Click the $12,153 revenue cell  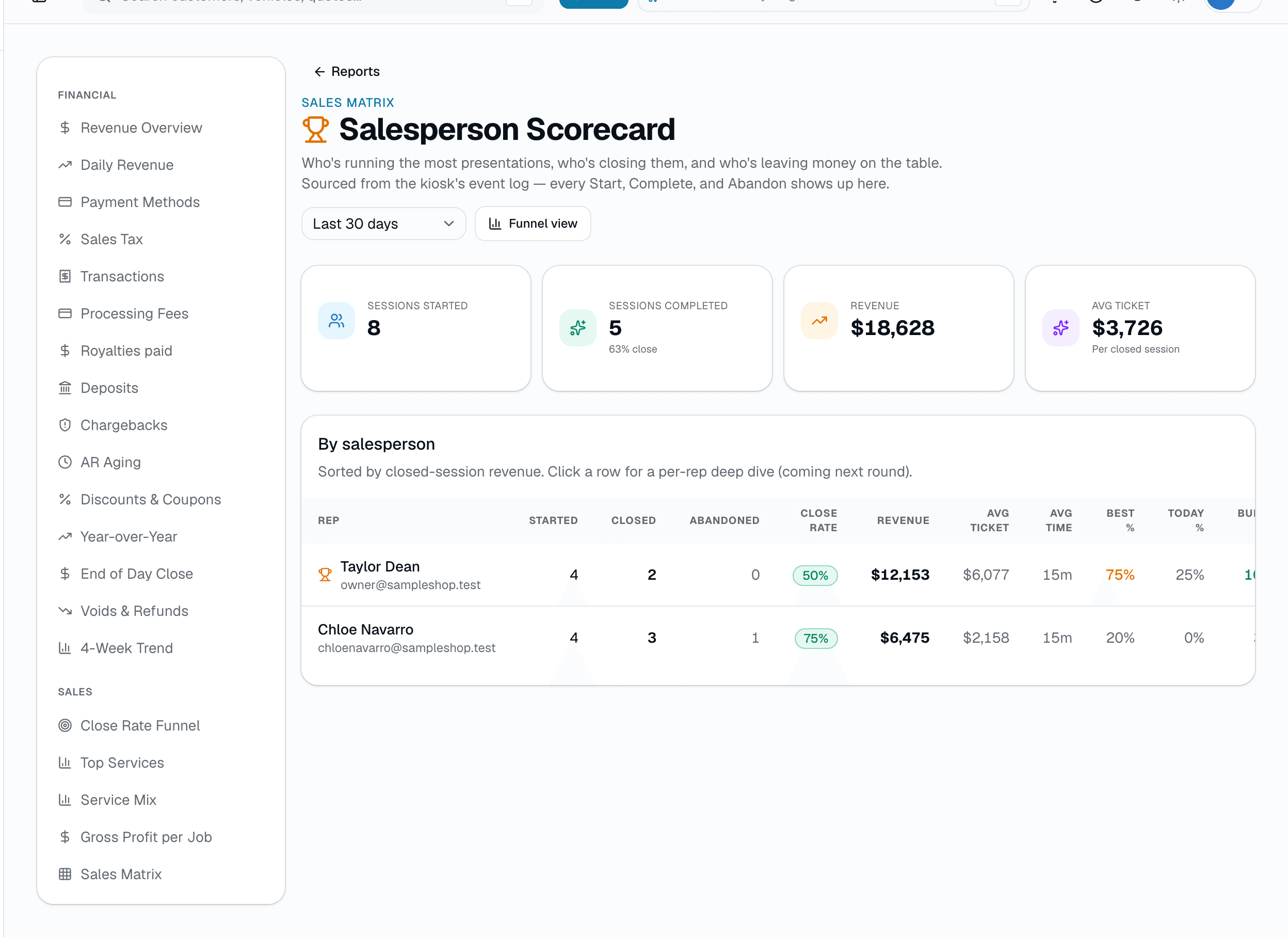(x=900, y=575)
